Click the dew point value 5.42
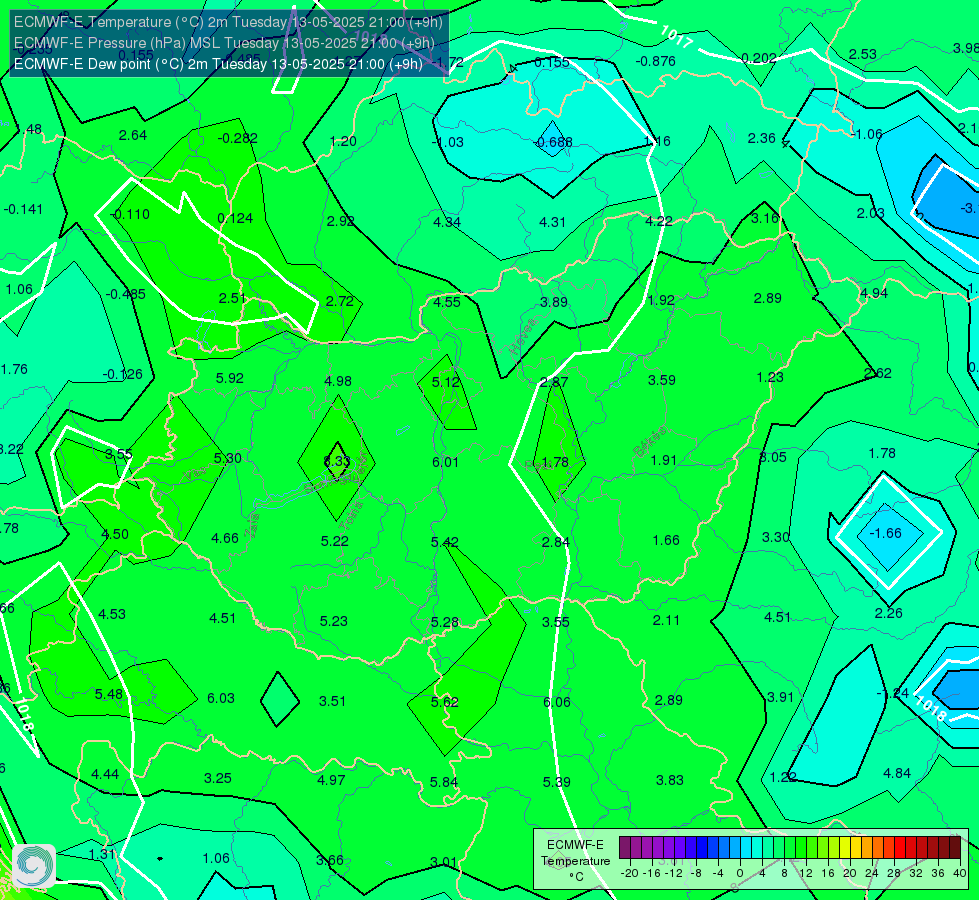The width and height of the screenshot is (979, 900). click(445, 541)
